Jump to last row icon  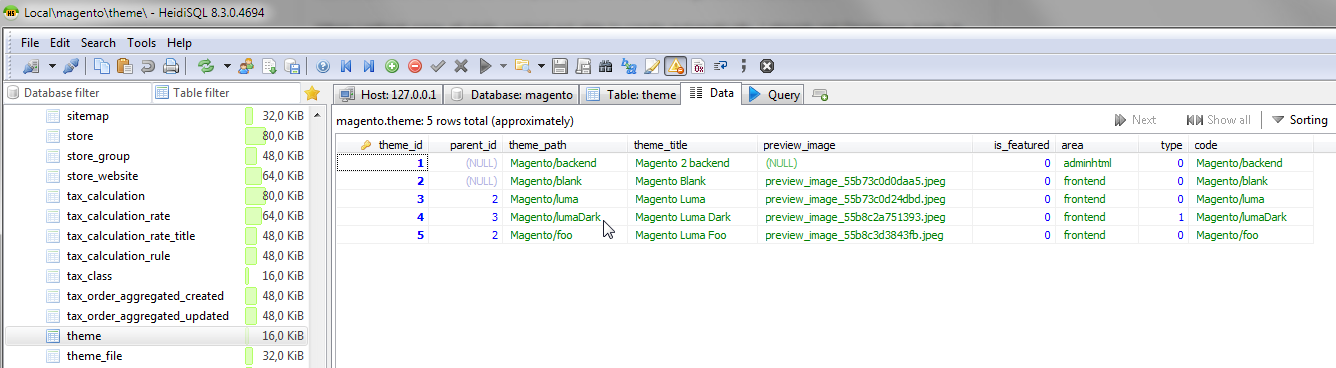tap(369, 66)
